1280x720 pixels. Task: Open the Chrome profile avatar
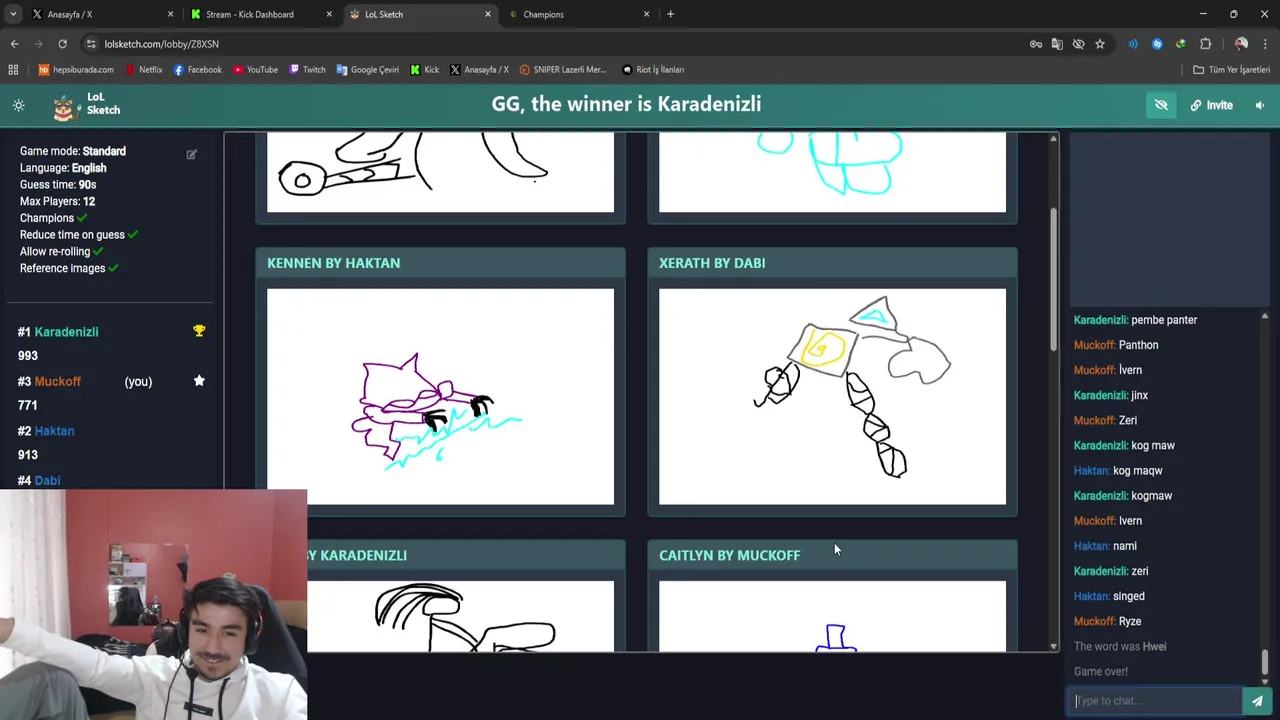pyautogui.click(x=1241, y=44)
